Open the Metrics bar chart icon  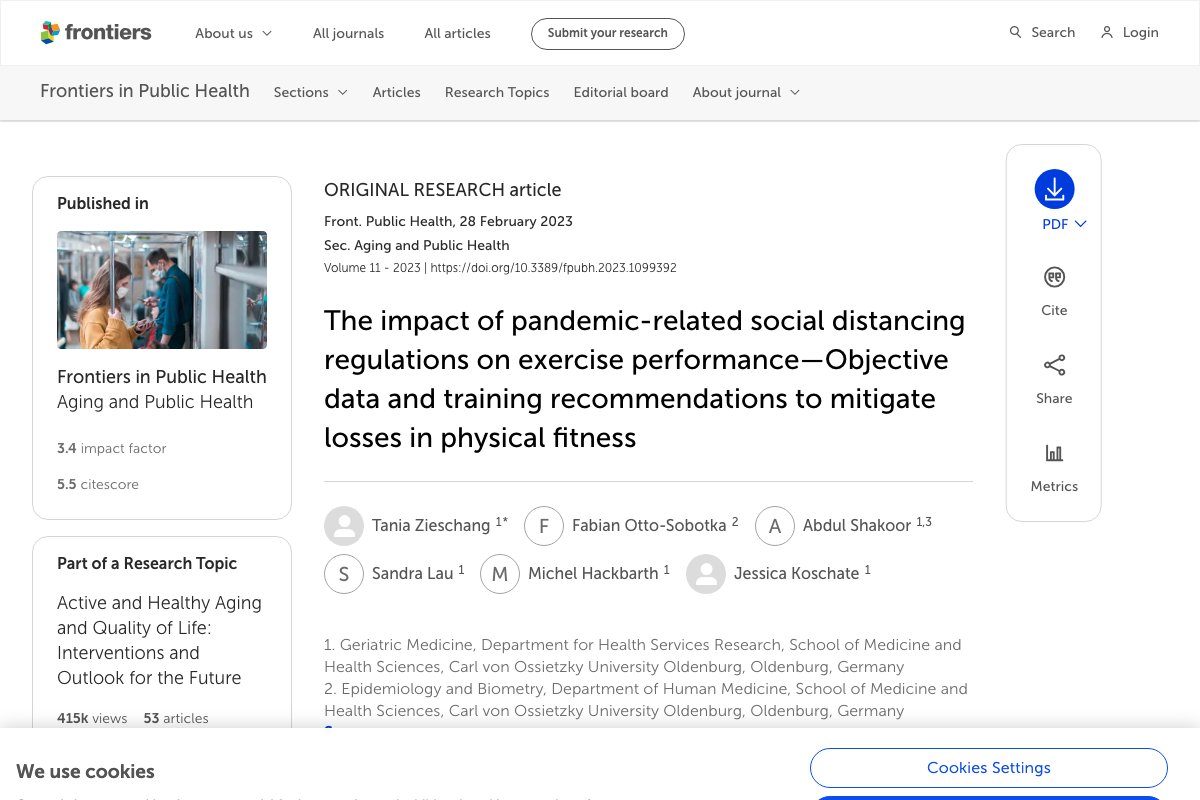pos(1054,453)
